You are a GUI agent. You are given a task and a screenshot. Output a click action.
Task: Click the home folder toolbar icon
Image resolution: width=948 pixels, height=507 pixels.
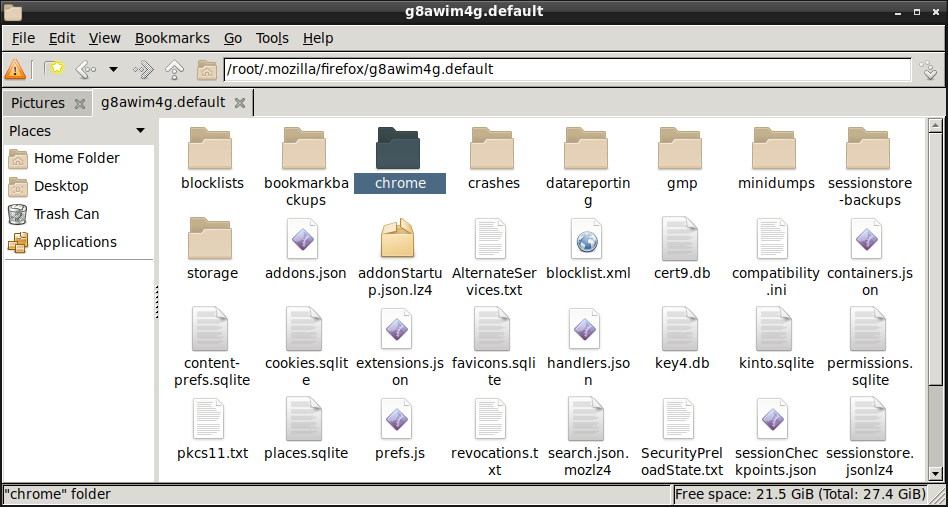(x=207, y=69)
